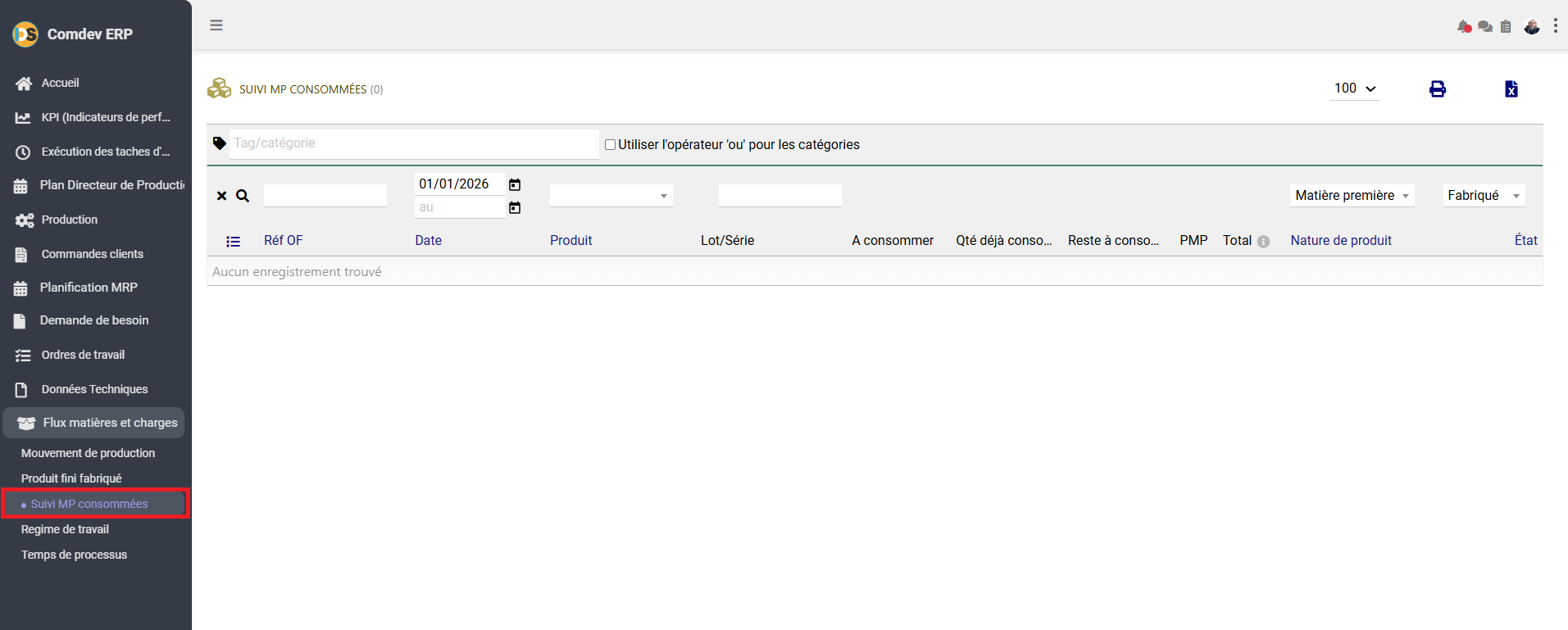Viewport: 1568px width, 630px height.
Task: Open KPI indicators menu item
Action: click(106, 117)
